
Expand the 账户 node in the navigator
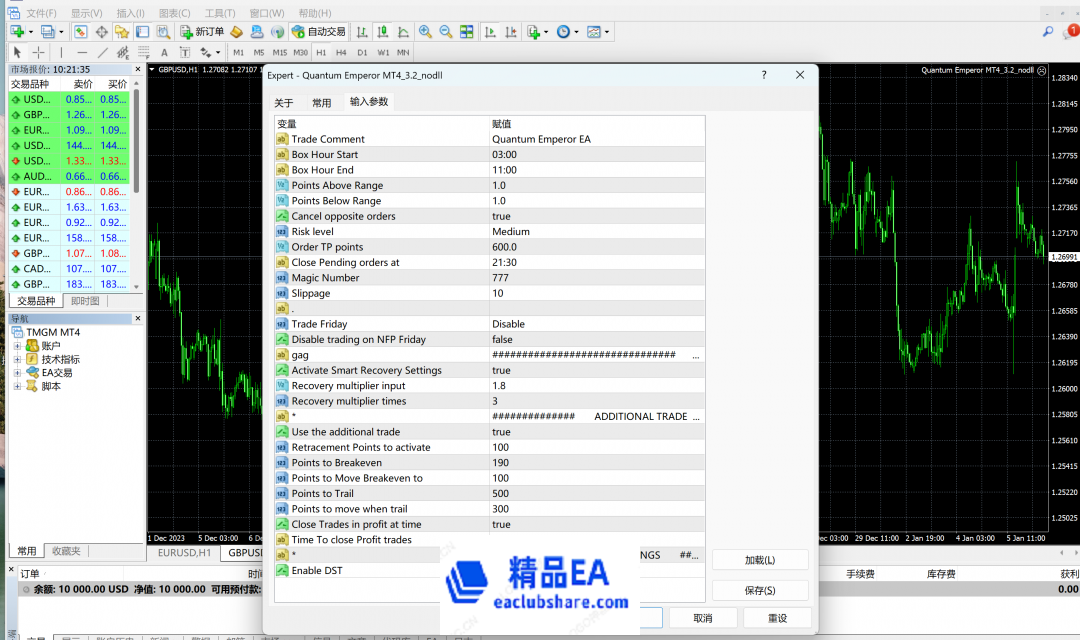pyautogui.click(x=17, y=346)
